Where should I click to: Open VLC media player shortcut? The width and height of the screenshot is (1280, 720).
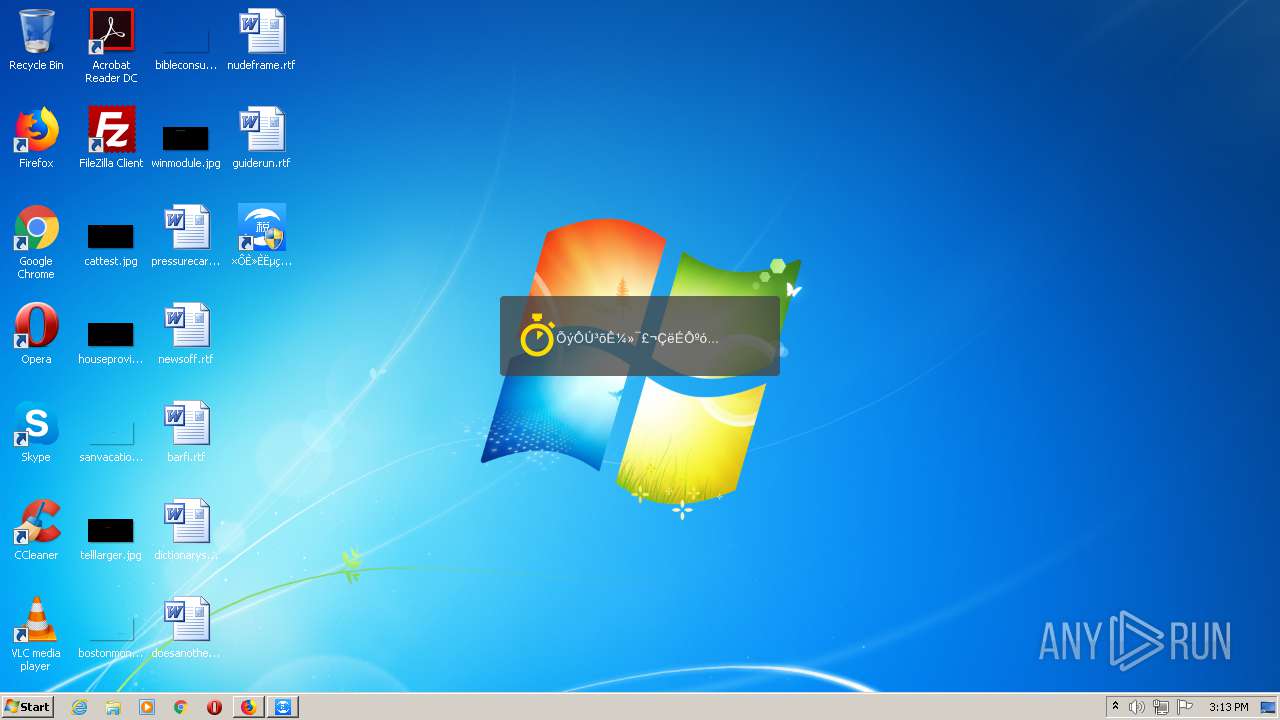point(36,634)
